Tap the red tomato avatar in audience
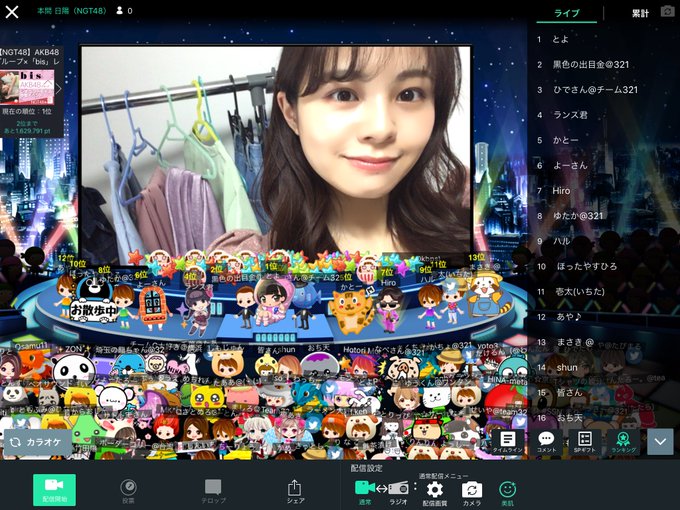This screenshot has height=510, width=680. coord(505,399)
